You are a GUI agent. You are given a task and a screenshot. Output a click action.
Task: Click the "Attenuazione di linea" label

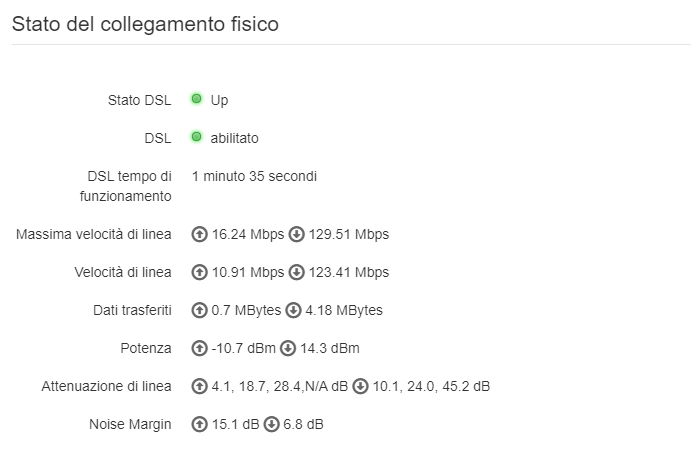coord(106,386)
